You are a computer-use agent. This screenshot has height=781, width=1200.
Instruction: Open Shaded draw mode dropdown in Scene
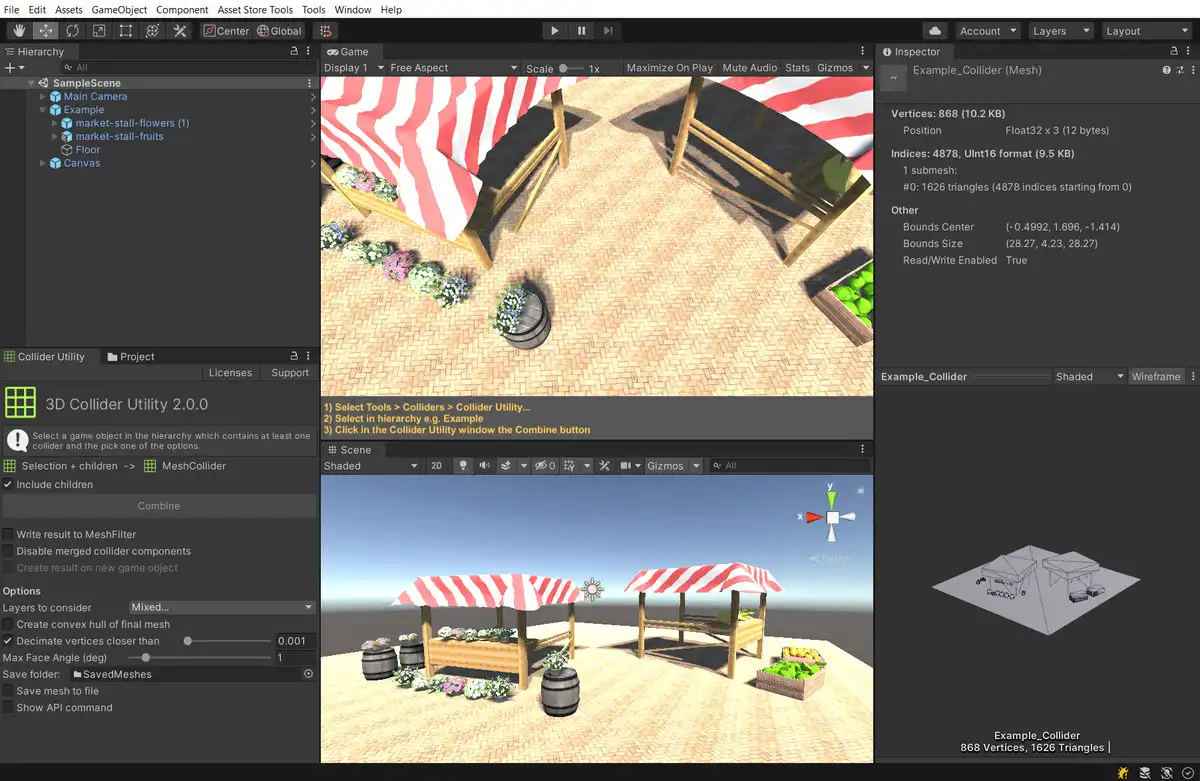pyautogui.click(x=371, y=466)
